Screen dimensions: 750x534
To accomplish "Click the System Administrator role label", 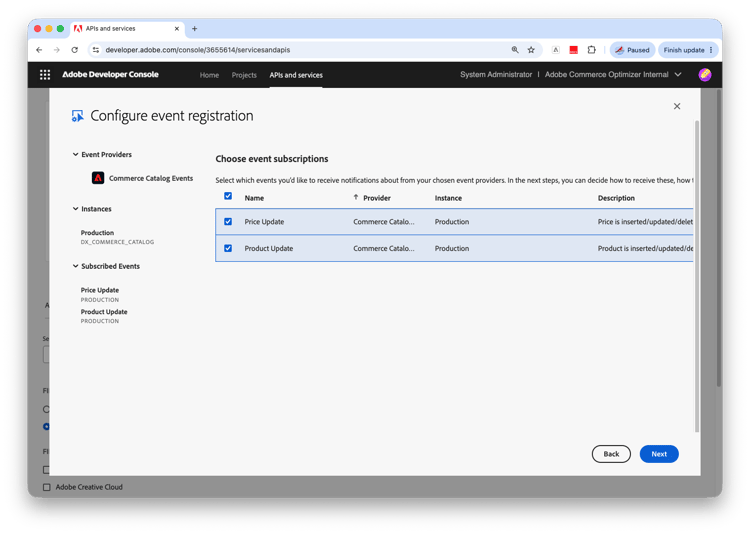I will [x=496, y=75].
